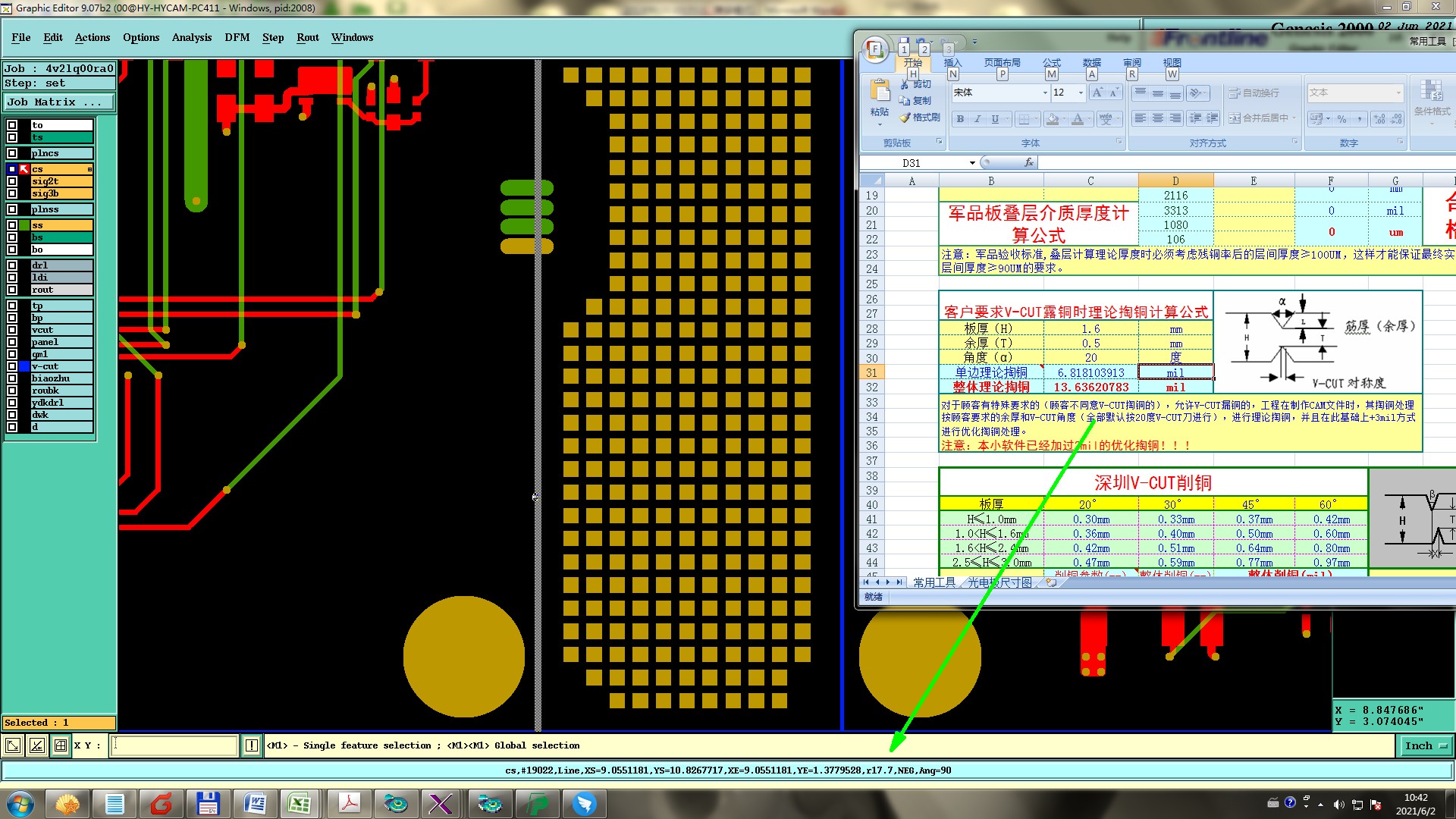
Task: Toggle the checkbox for layer sig2t
Action: 12,181
